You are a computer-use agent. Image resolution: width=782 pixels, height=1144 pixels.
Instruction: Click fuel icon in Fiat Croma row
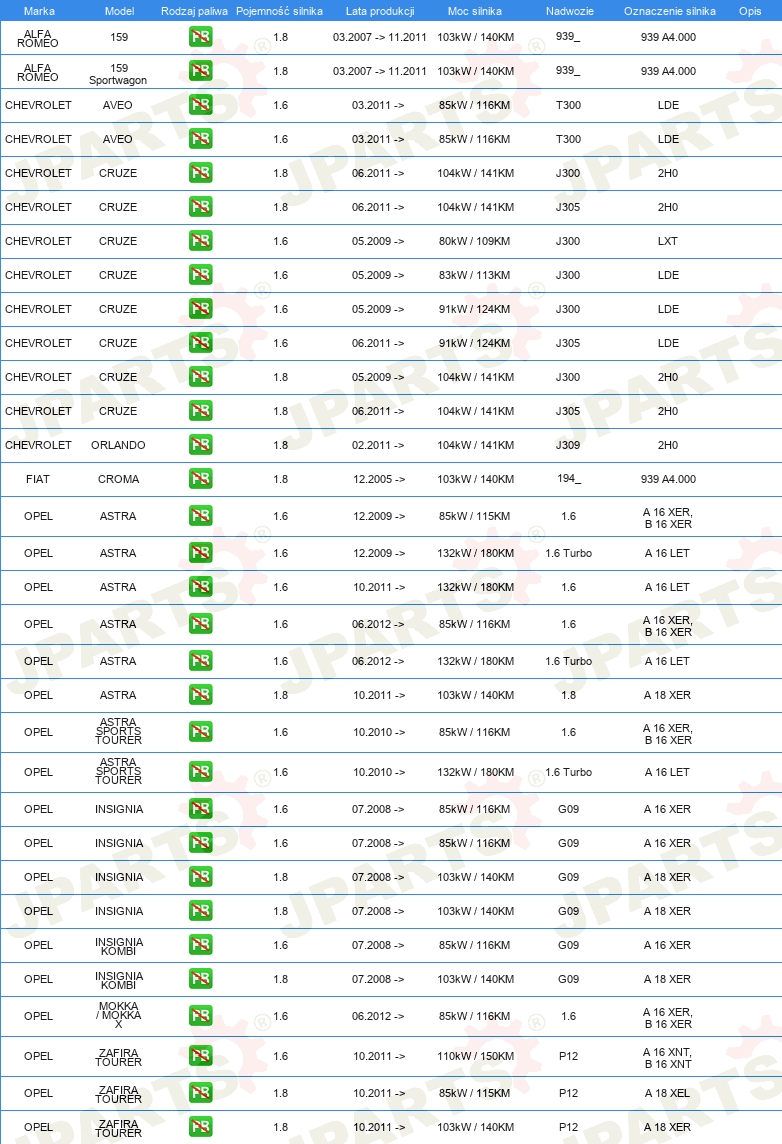[201, 479]
